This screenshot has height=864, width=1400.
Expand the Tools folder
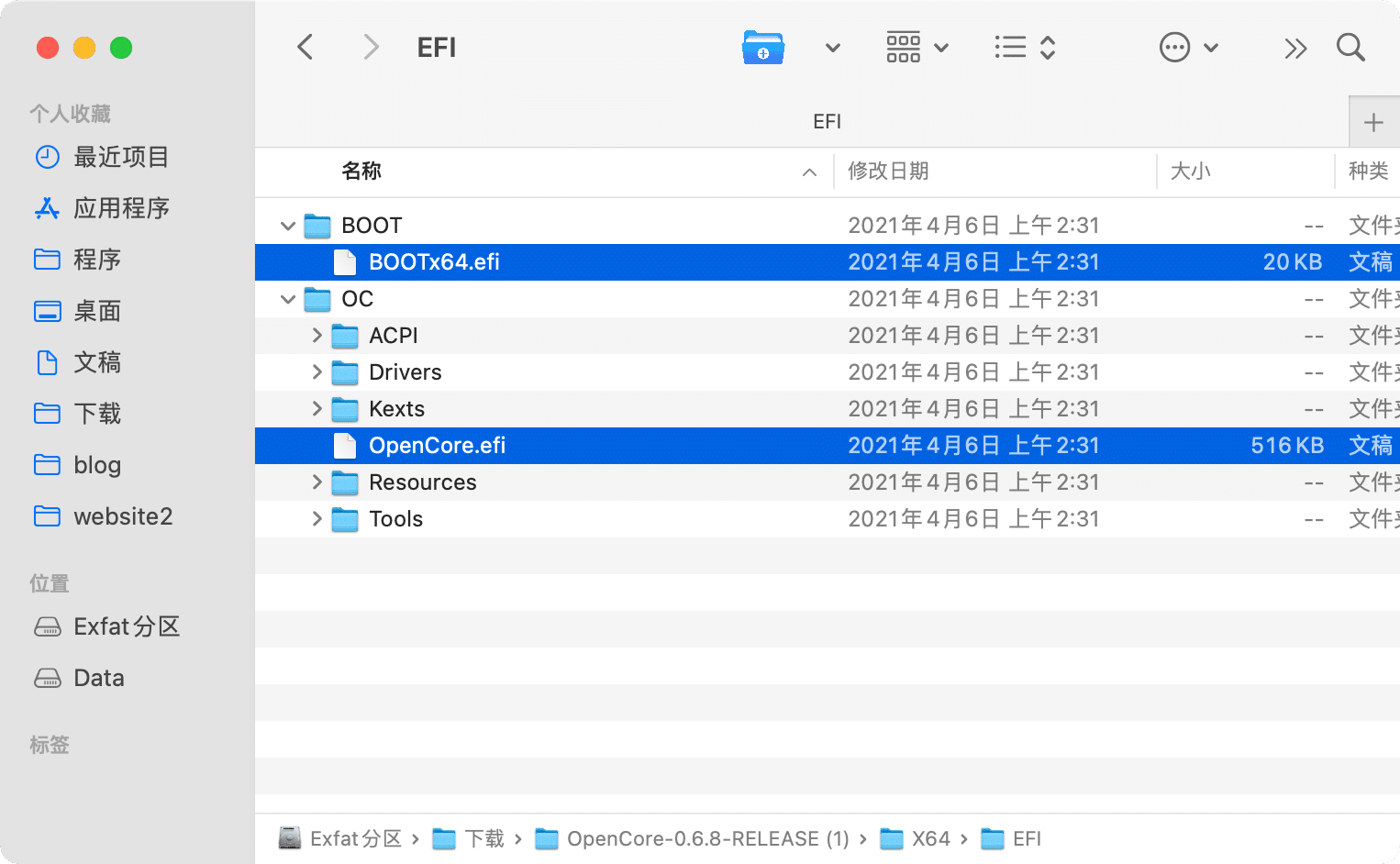tap(317, 519)
